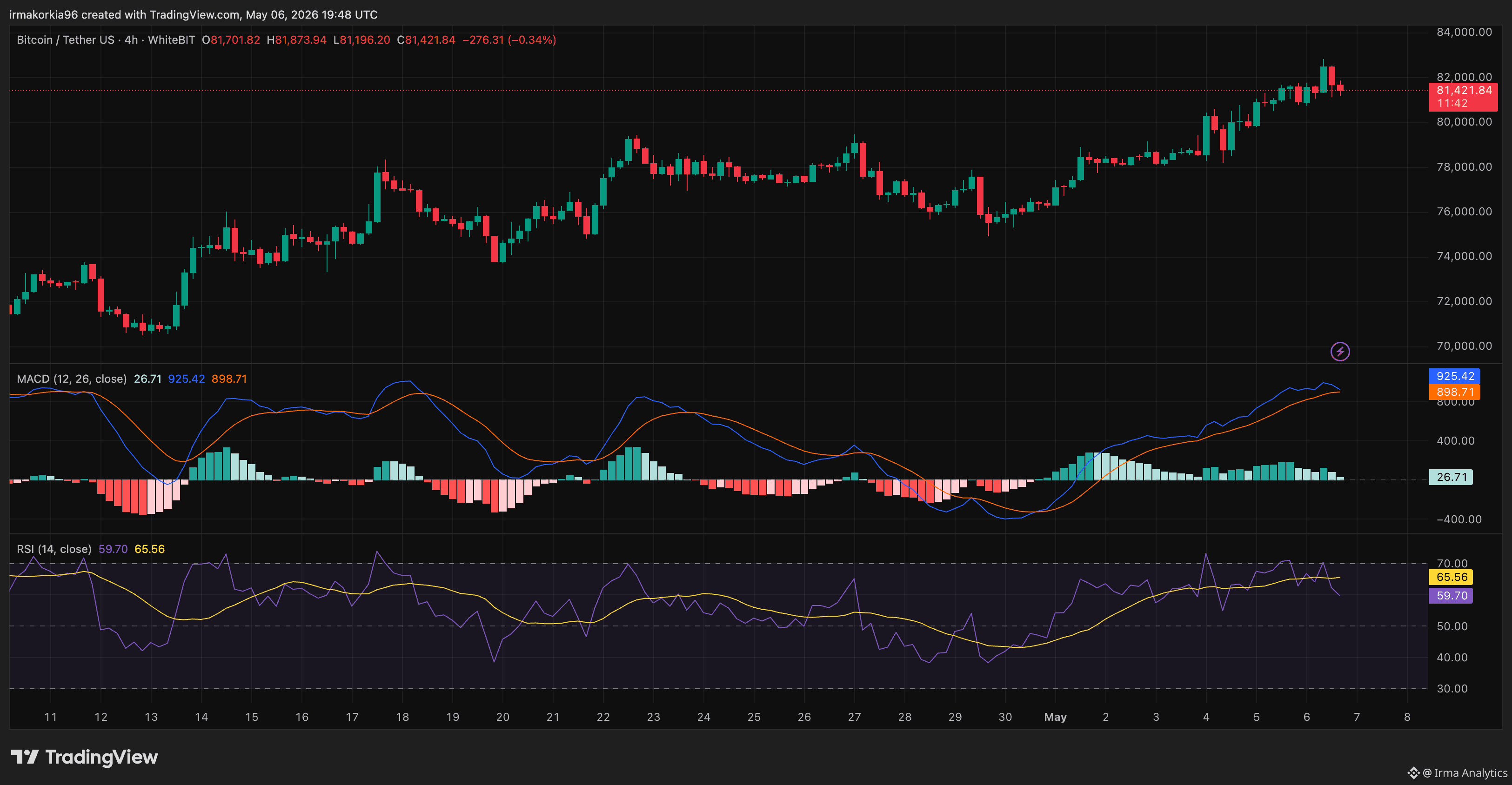Viewport: 1512px width, 785px height.
Task: Click orange '898.71' value in MACD legend
Action: (229, 379)
